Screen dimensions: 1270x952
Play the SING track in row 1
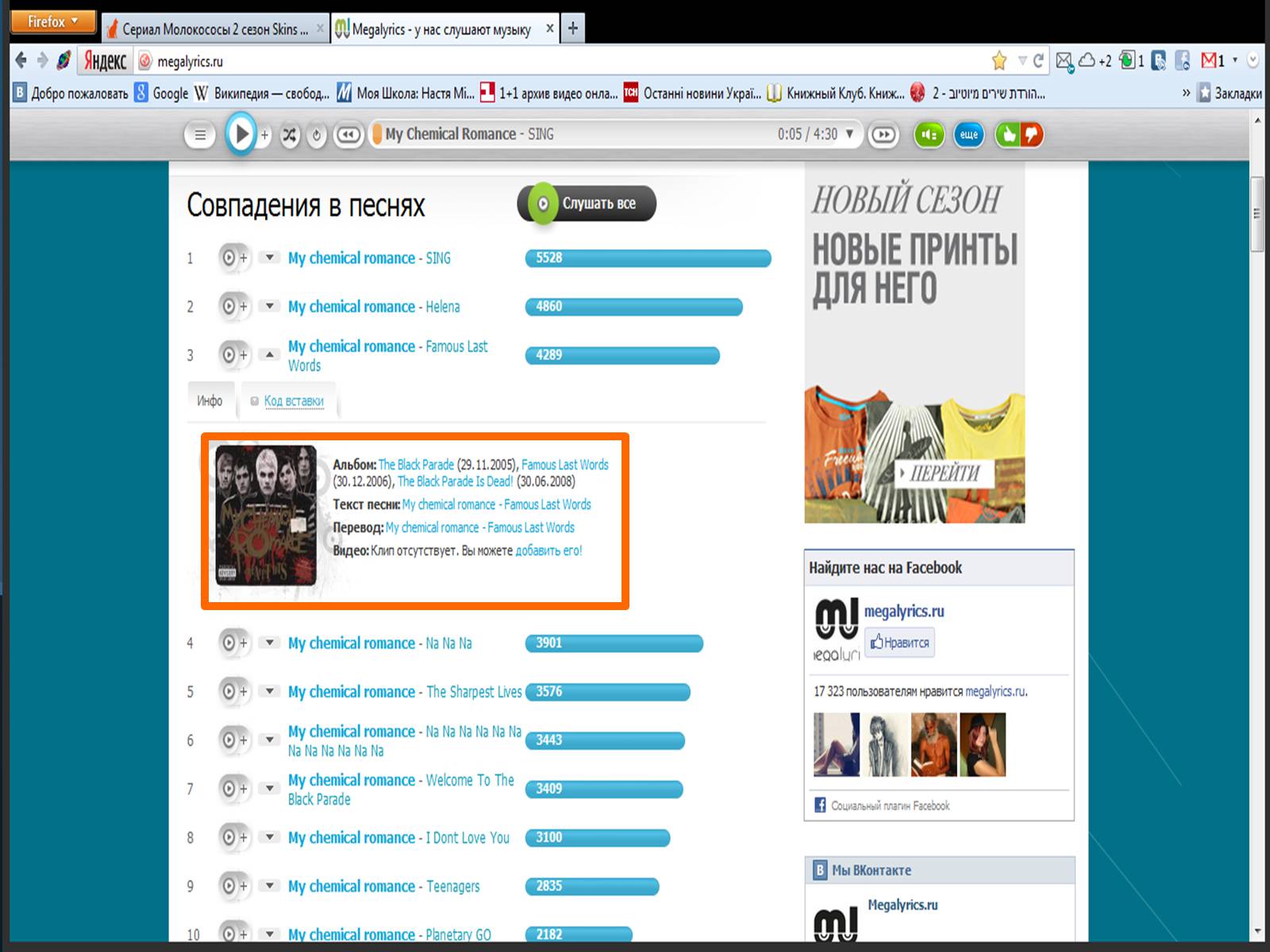229,258
